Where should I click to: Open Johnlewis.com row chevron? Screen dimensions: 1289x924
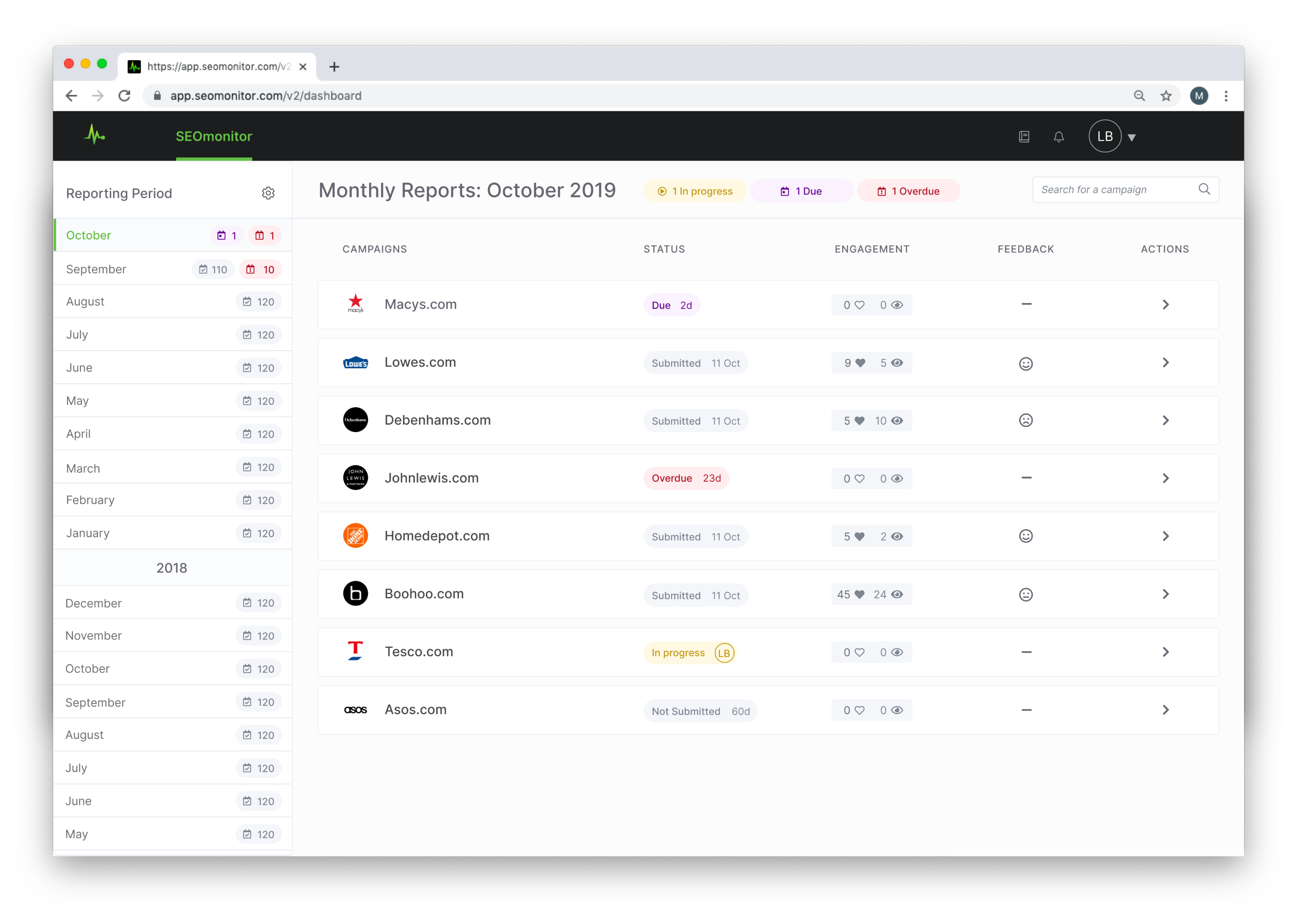(1165, 479)
